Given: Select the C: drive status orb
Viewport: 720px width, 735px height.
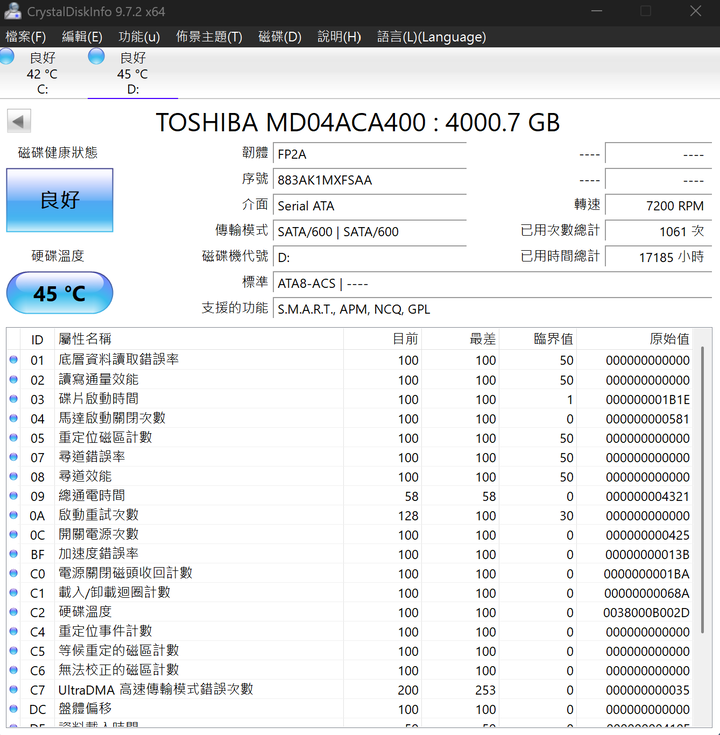Looking at the screenshot, I should pos(7,56).
